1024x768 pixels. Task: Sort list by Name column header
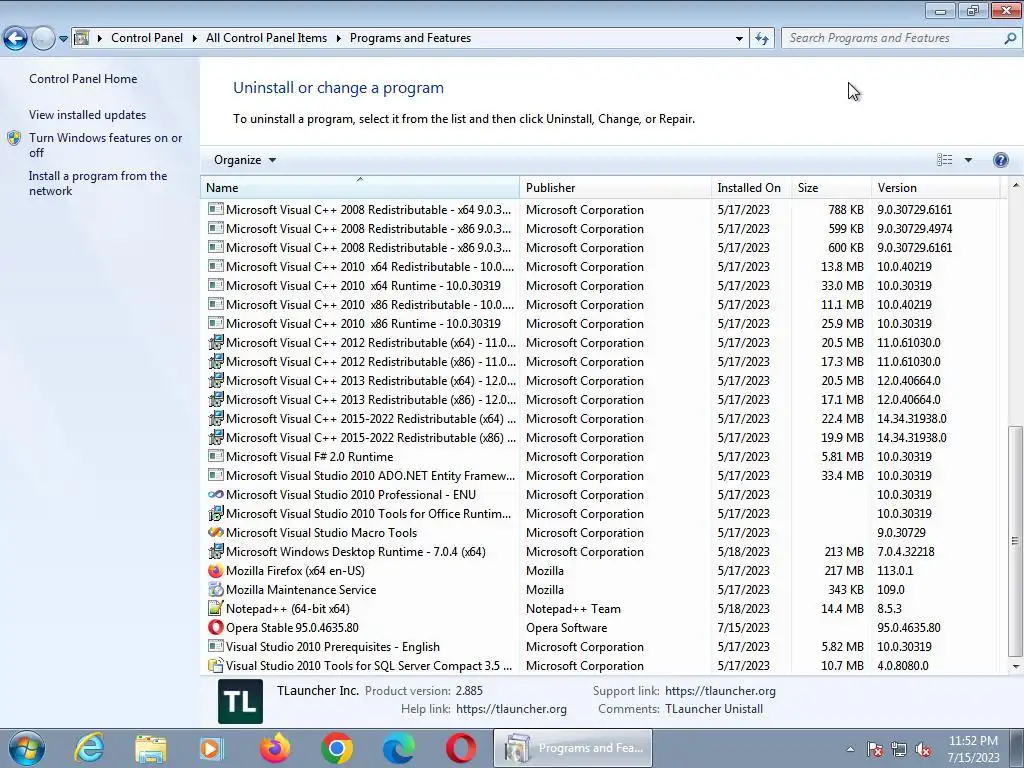tap(360, 187)
